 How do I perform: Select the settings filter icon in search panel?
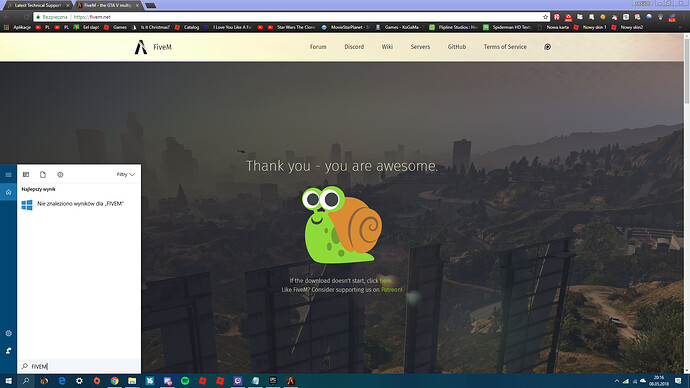coord(60,175)
